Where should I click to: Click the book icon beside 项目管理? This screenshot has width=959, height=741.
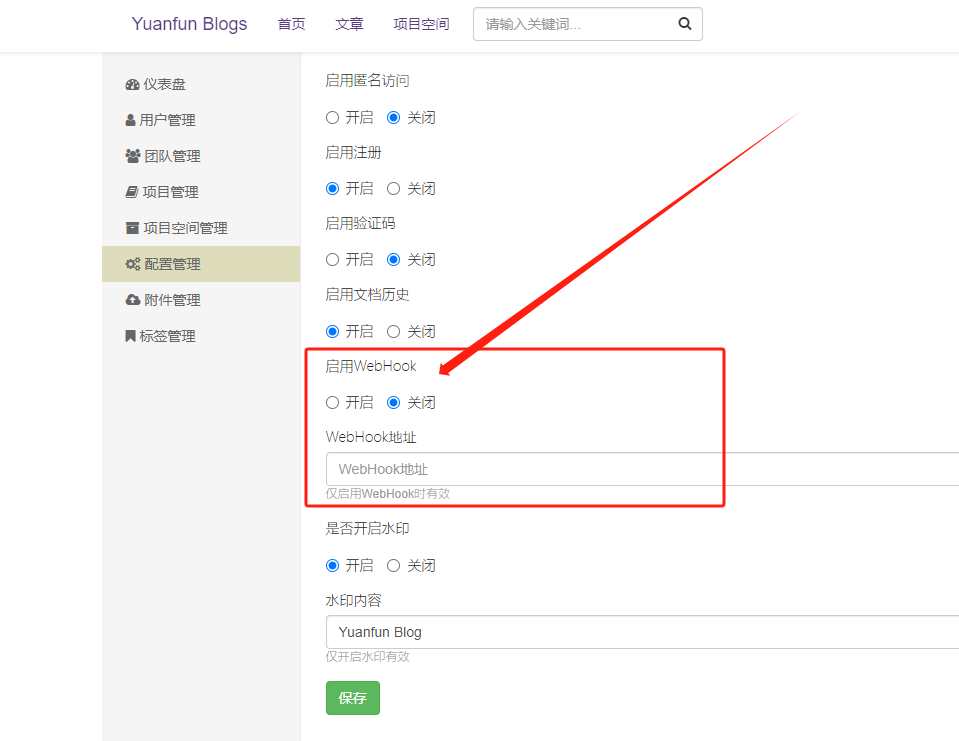click(131, 193)
